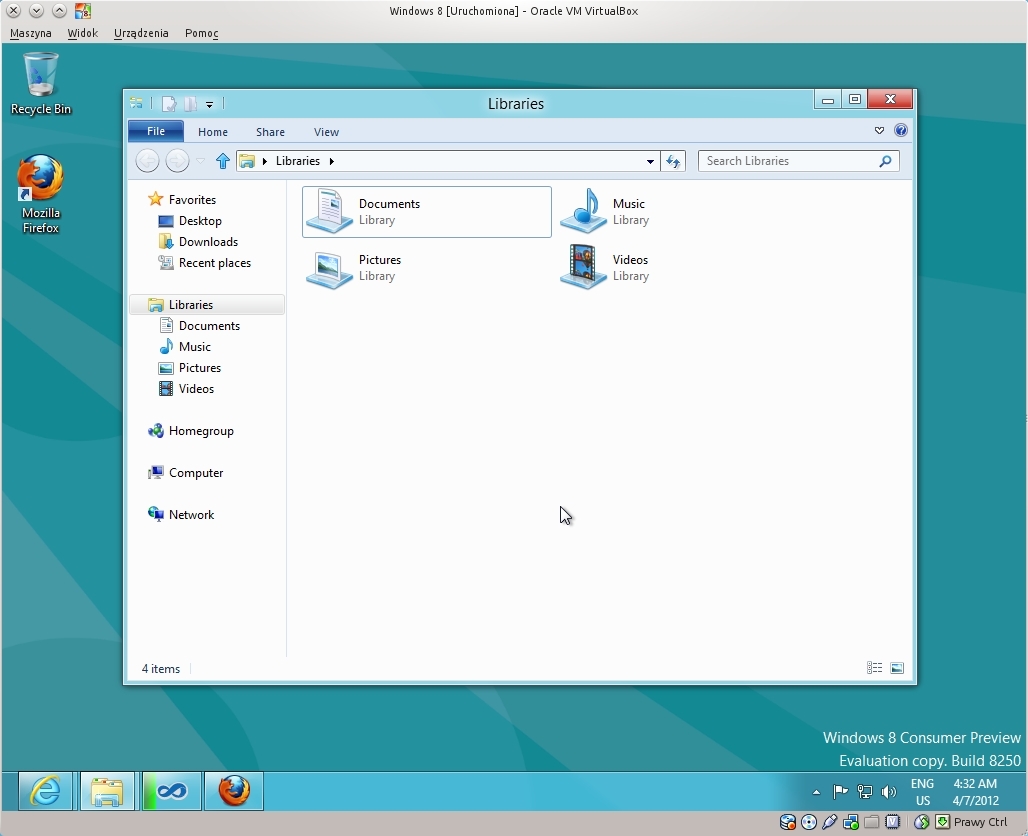The height and width of the screenshot is (836, 1028).
Task: Open the Pictures library in the main pane
Action: [355, 268]
